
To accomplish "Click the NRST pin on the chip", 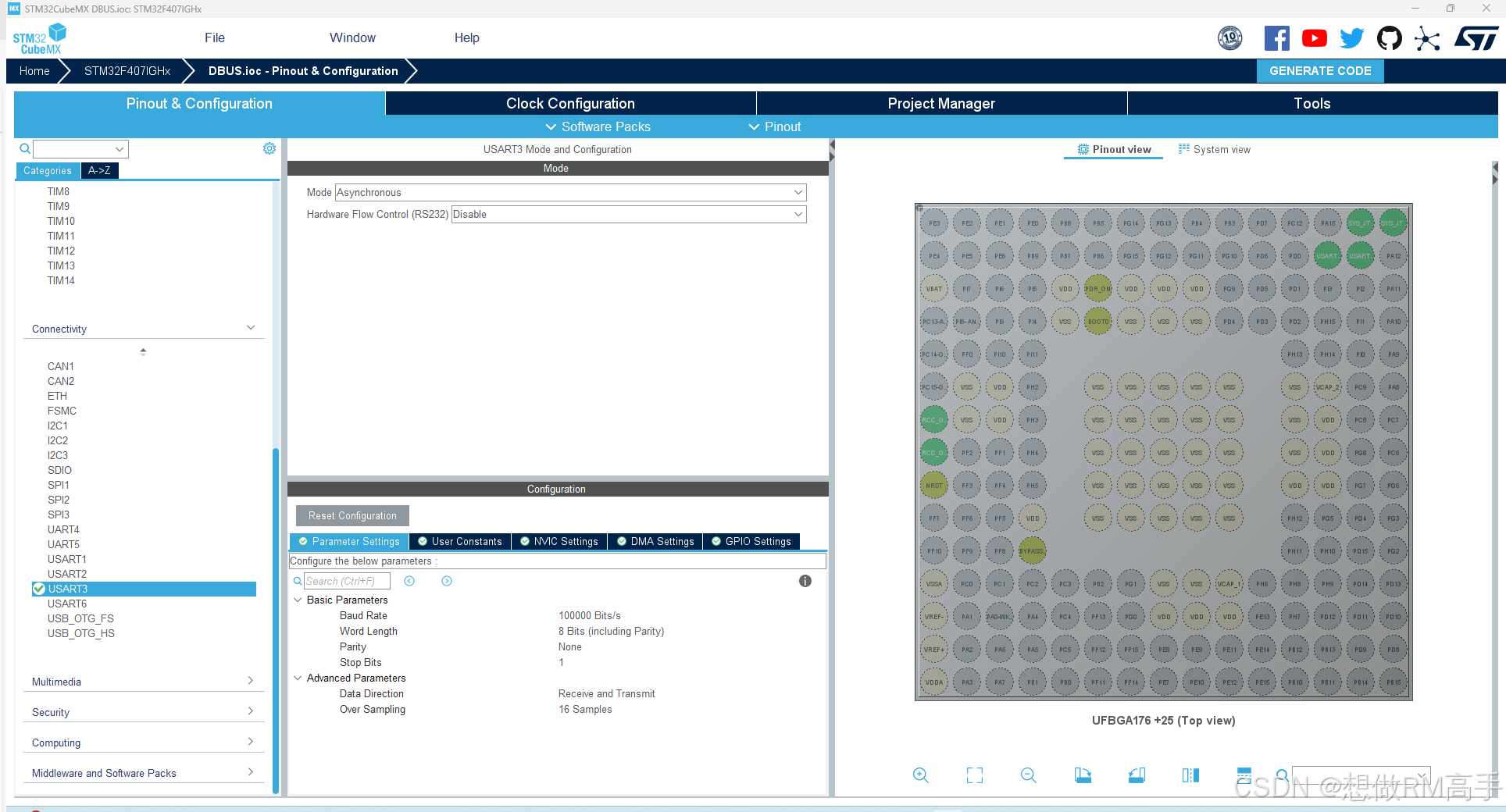I will [x=934, y=486].
